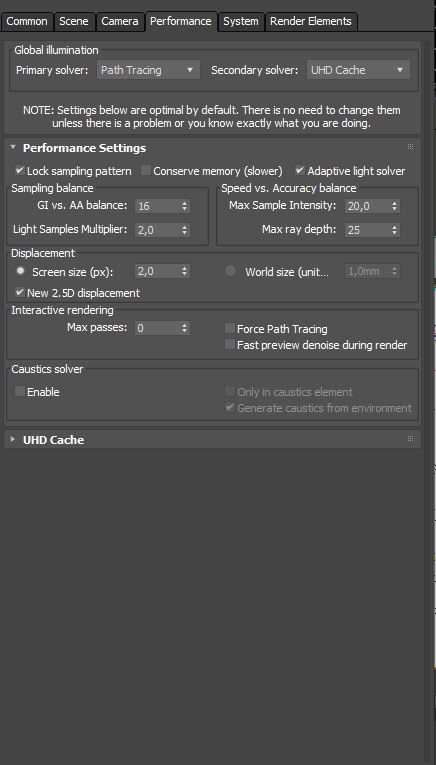The height and width of the screenshot is (765, 436).
Task: Switch to the Camera tab
Action: [x=119, y=21]
